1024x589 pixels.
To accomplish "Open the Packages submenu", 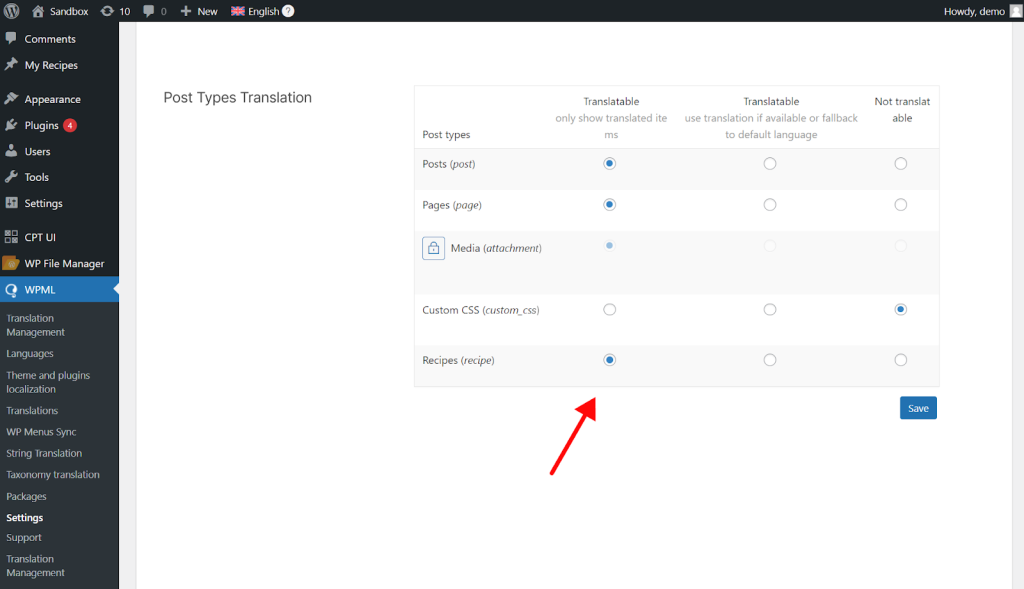I will pos(26,496).
